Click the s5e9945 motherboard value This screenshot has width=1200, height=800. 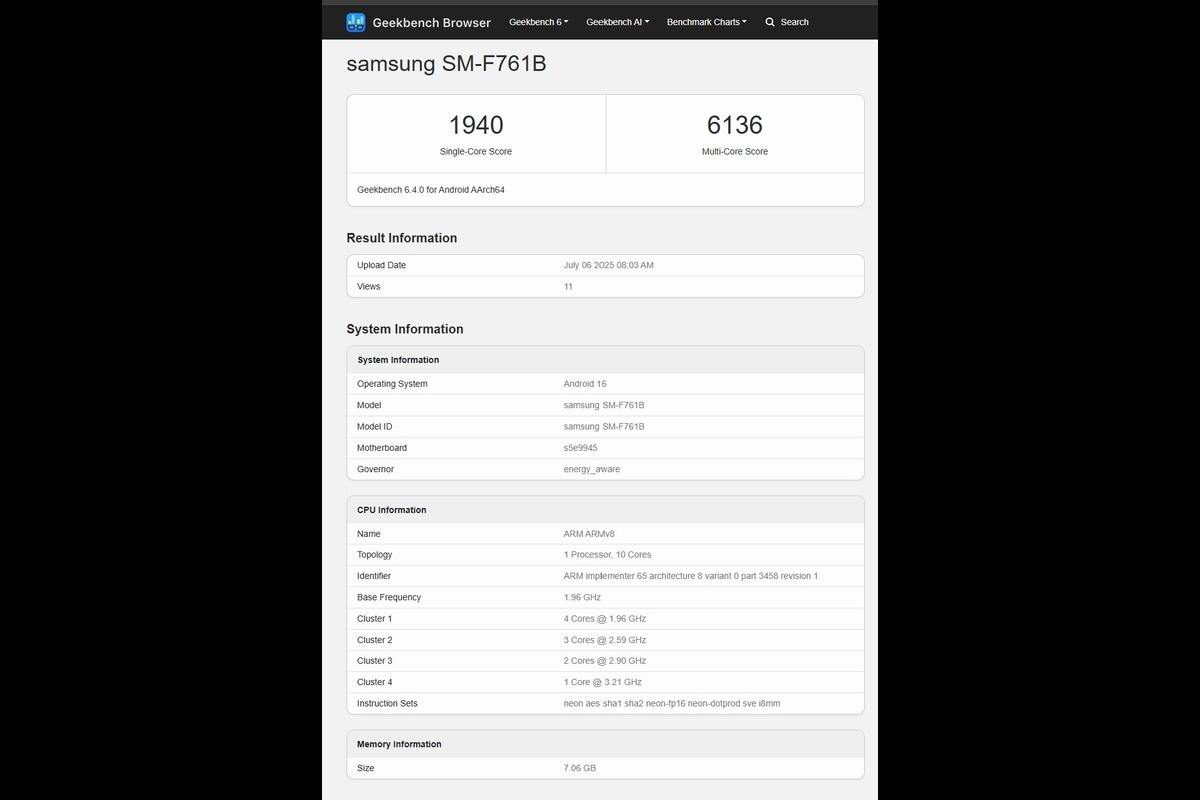click(x=581, y=448)
